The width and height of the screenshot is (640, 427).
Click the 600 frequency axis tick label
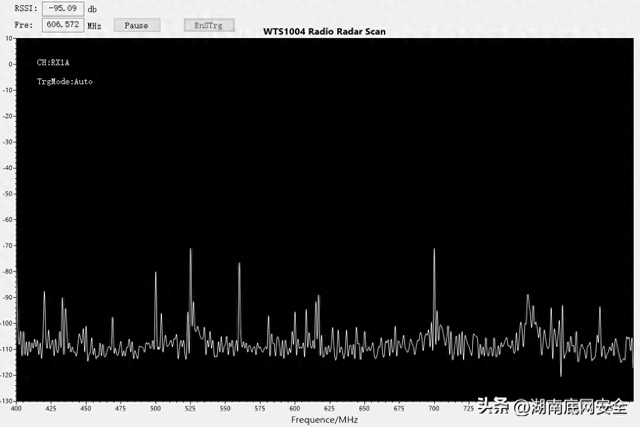(x=295, y=408)
